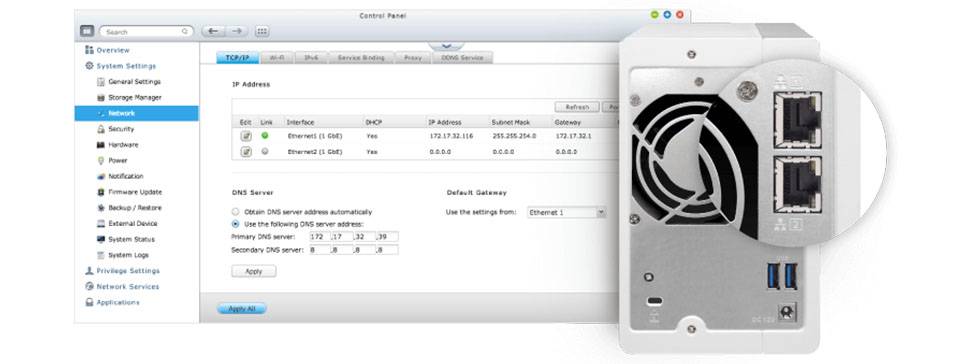Image resolution: width=960 pixels, height=364 pixels.
Task: Click the Refresh button
Action: coord(577,107)
